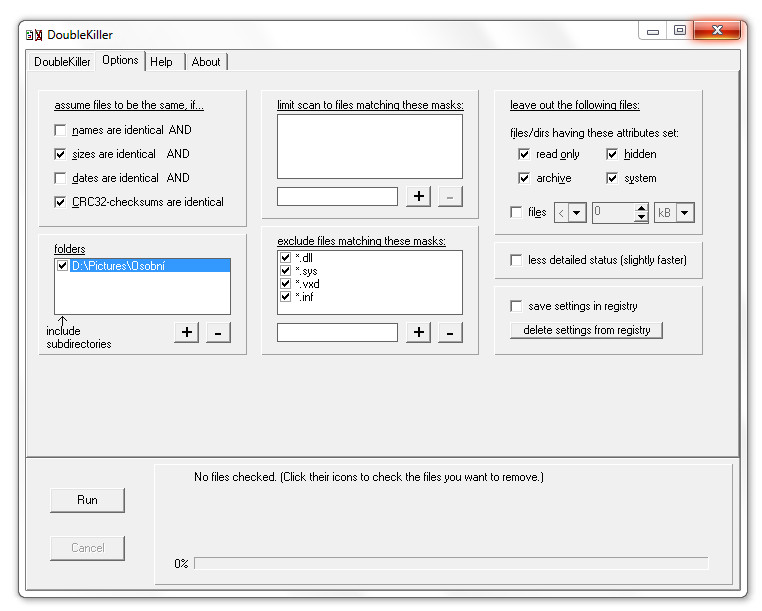762x611 pixels.
Task: Maximize the DoubleKiller window
Action: click(x=679, y=31)
